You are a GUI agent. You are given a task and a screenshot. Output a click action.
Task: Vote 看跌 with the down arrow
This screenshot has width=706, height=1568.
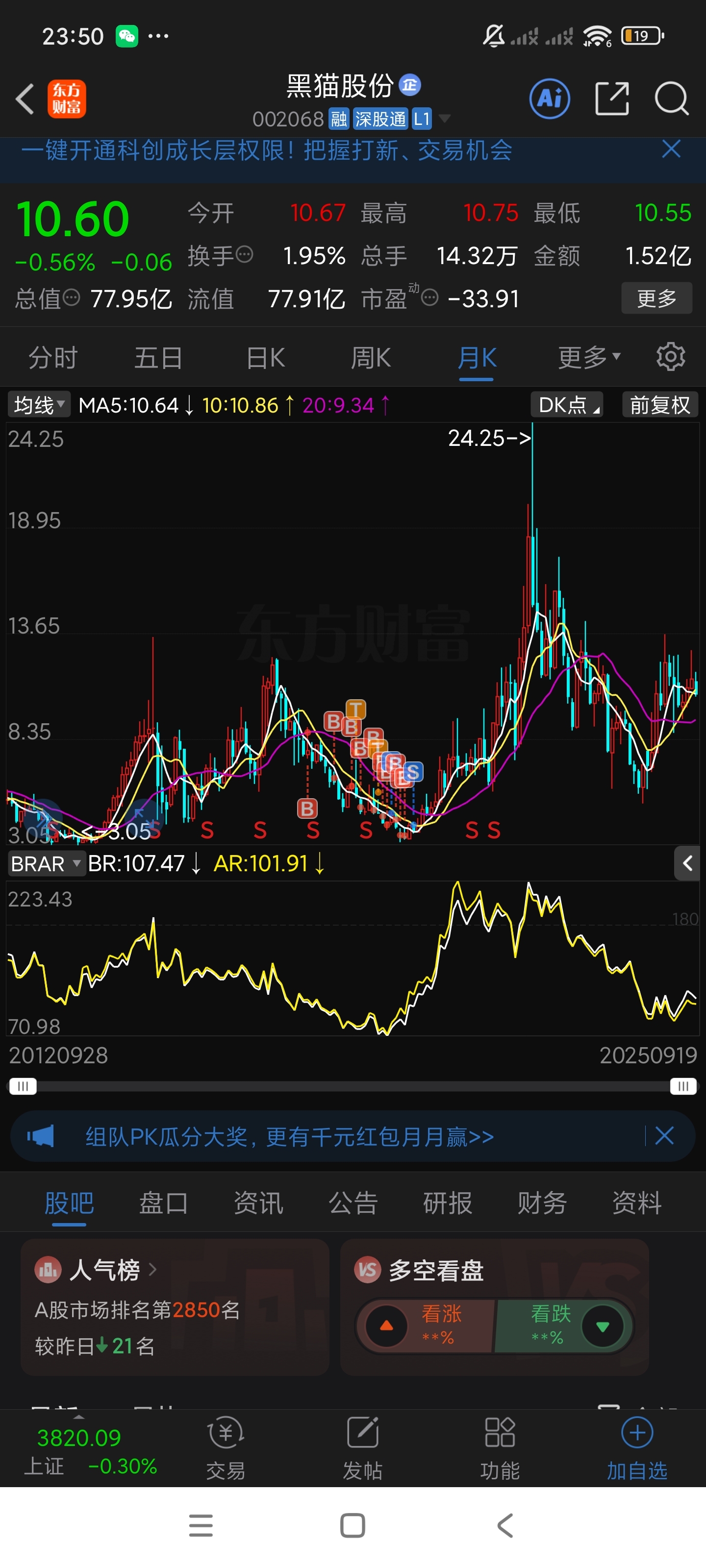tap(603, 1326)
